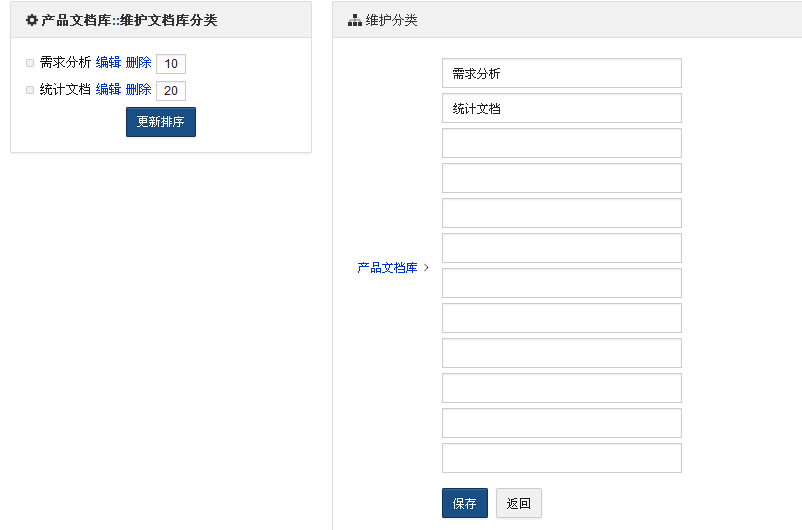Click the chevron arrow after 产品文档库
The image size is (802, 530).
[x=427, y=268]
